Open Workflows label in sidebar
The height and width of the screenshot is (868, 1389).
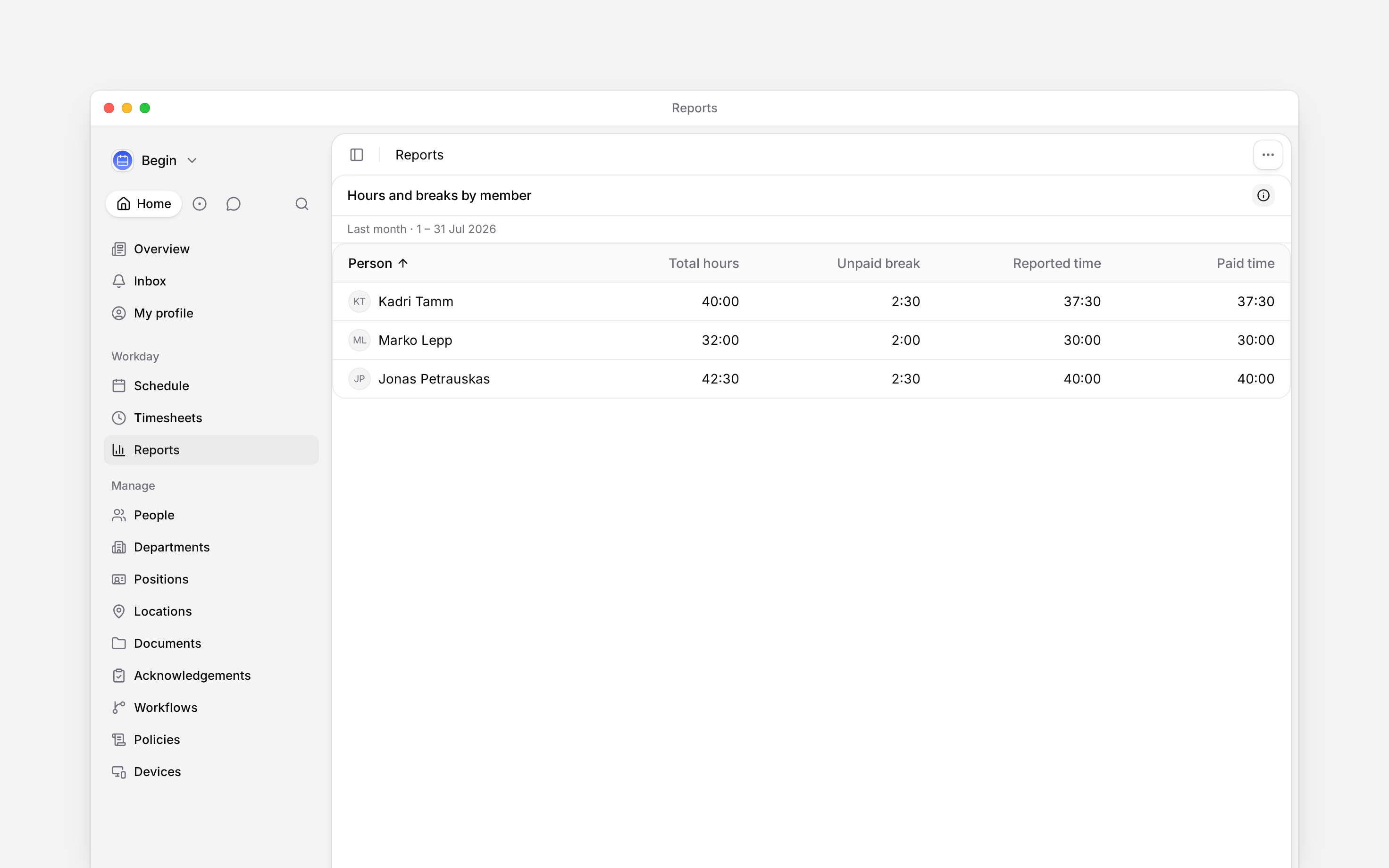[x=165, y=708]
